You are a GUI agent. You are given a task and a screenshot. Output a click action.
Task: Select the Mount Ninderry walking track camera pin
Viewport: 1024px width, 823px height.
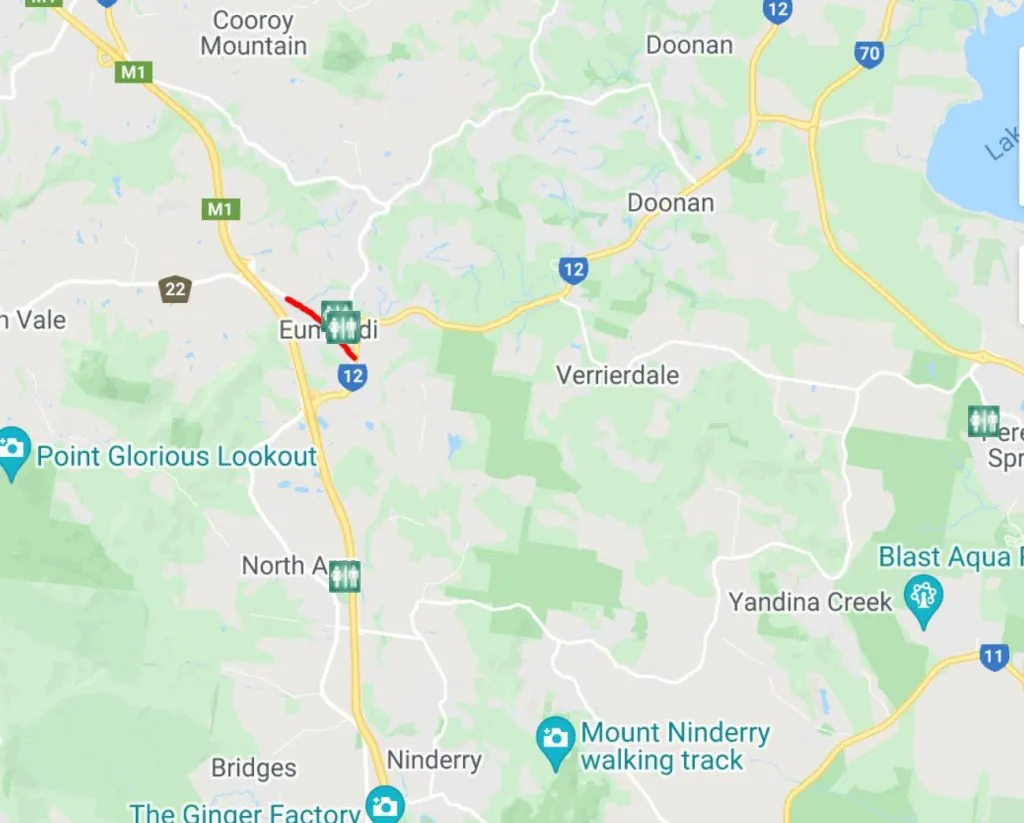(556, 742)
